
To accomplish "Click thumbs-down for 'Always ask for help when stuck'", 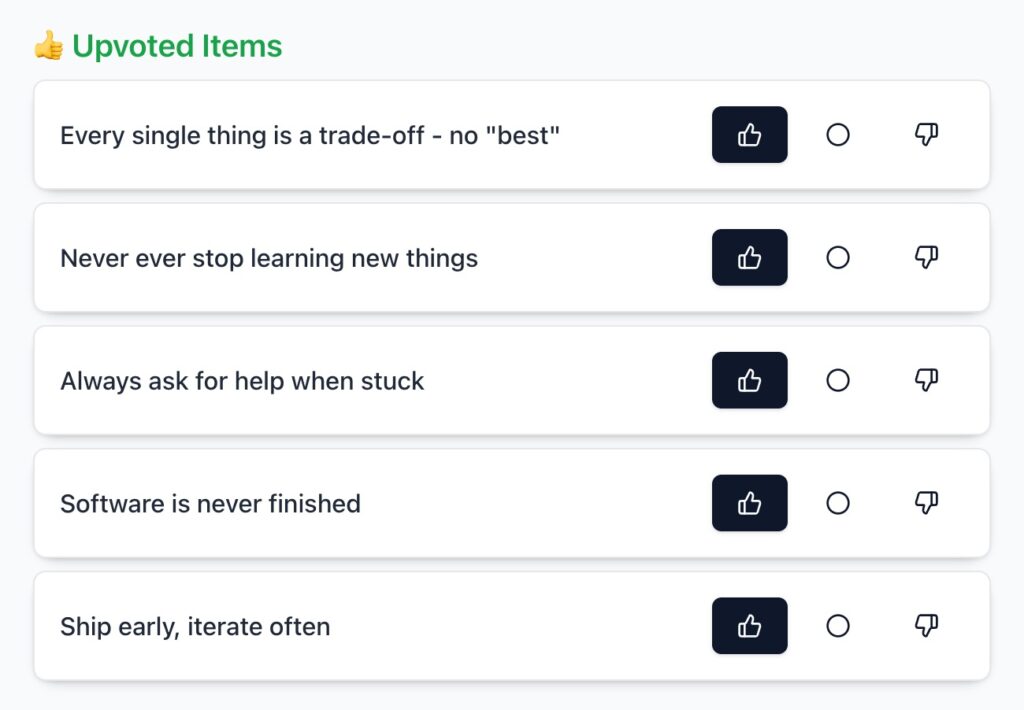I will (x=926, y=380).
